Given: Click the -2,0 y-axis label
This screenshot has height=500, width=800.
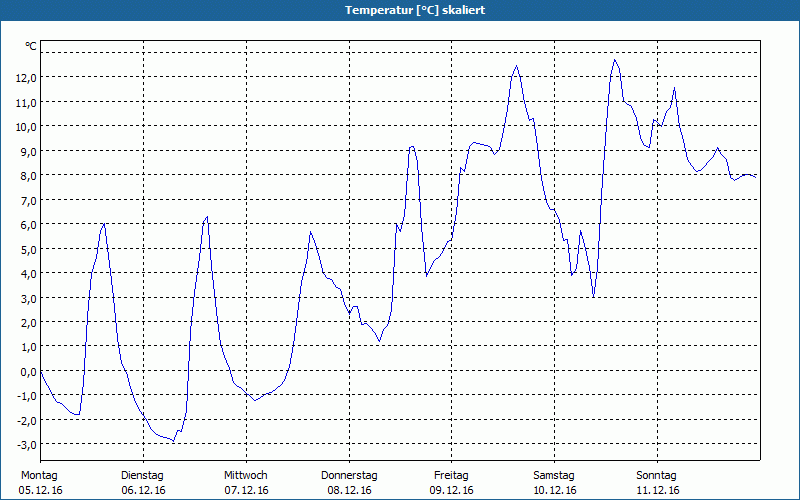Looking at the screenshot, I should (x=27, y=420).
